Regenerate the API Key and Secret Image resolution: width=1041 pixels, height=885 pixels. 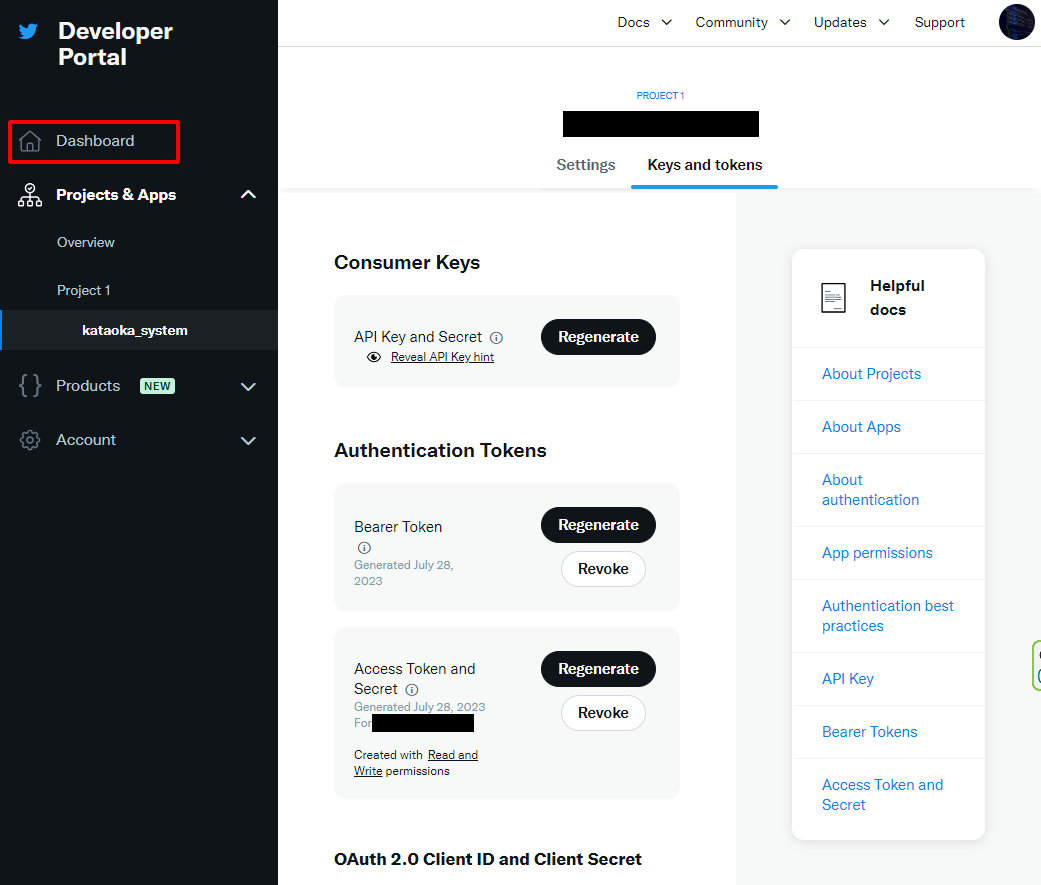(598, 337)
